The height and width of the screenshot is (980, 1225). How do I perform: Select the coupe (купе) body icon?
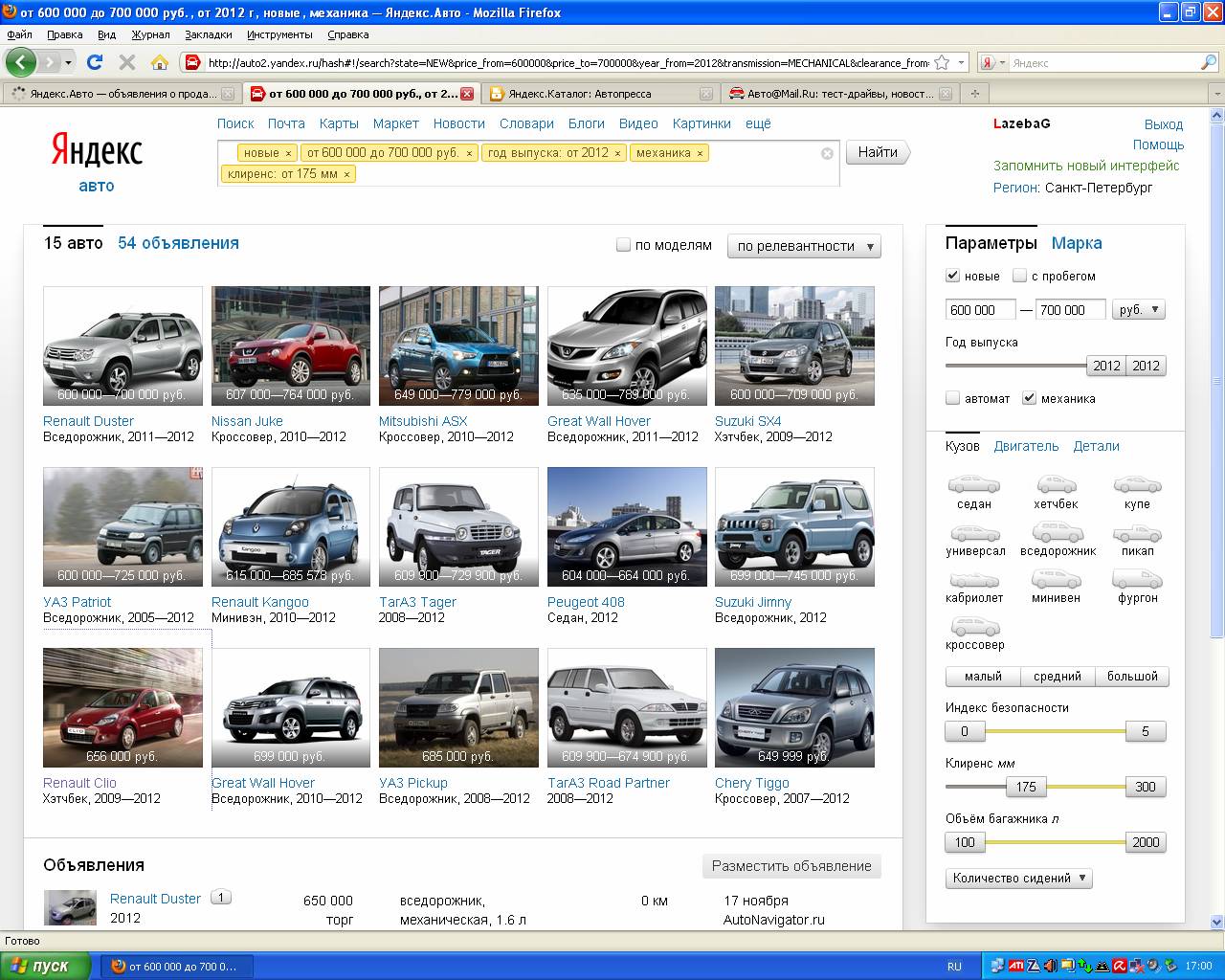tap(1137, 484)
